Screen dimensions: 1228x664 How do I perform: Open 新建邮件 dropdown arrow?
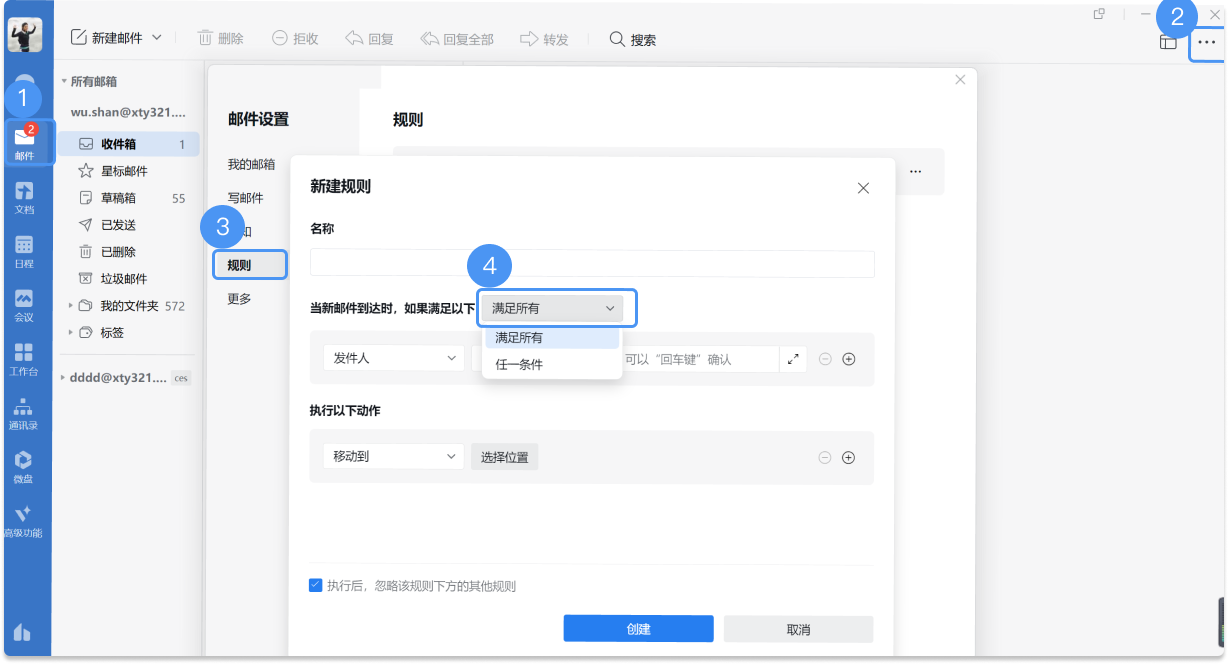click(x=157, y=38)
